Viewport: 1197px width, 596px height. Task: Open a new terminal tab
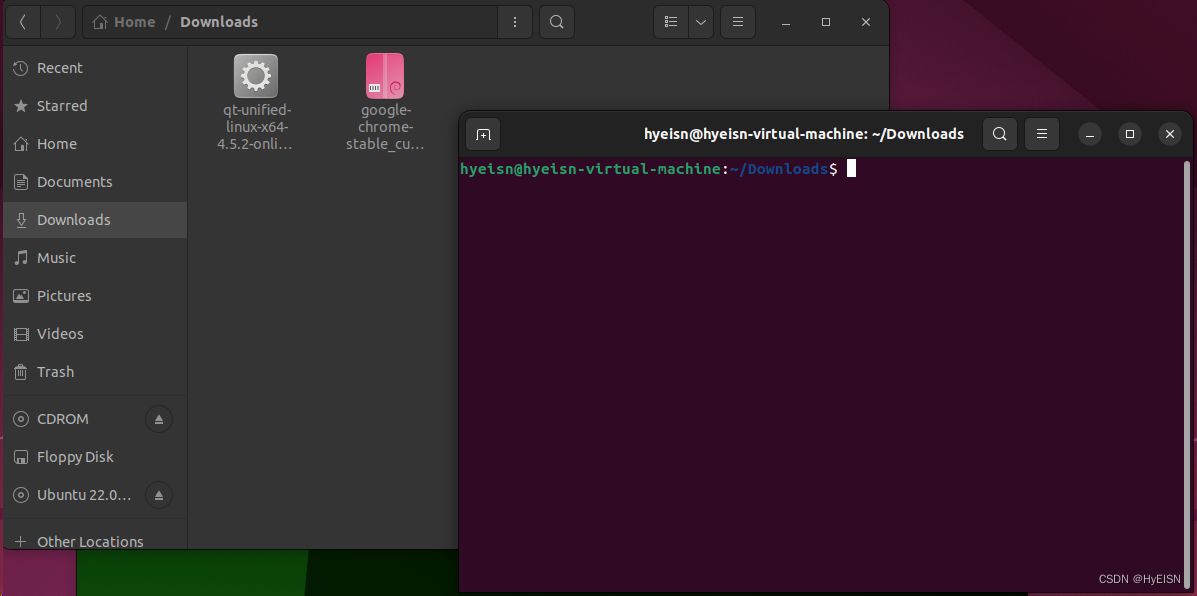(483, 133)
